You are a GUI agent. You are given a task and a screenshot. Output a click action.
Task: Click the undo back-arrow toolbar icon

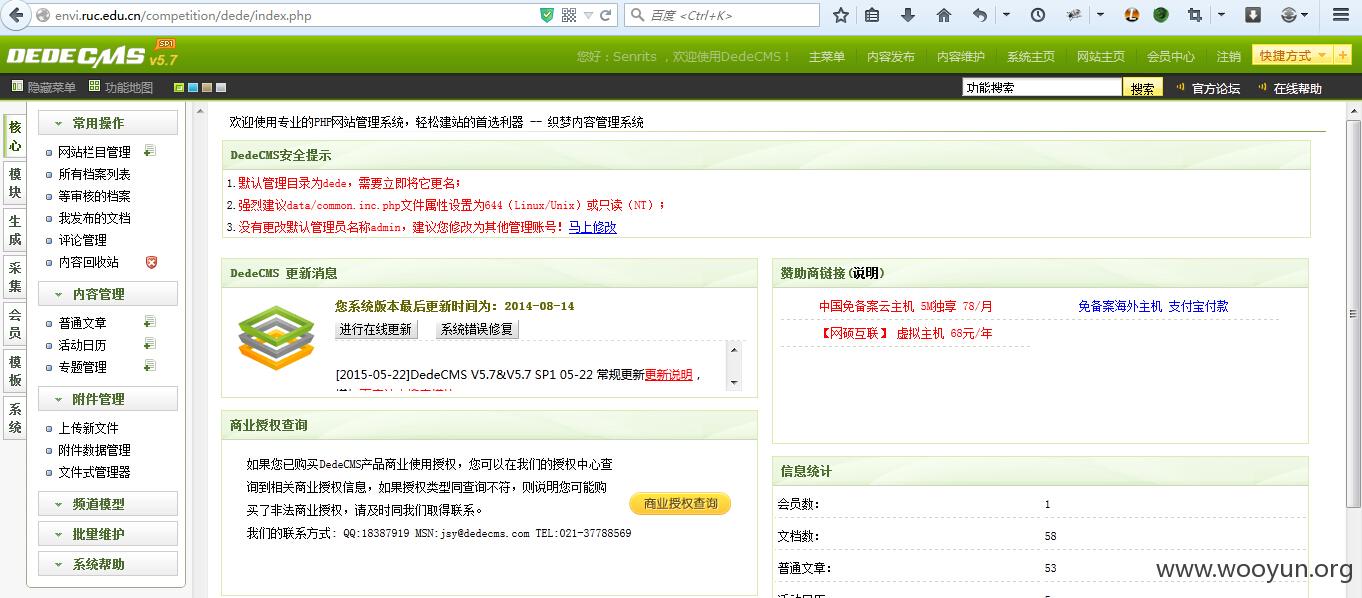980,15
